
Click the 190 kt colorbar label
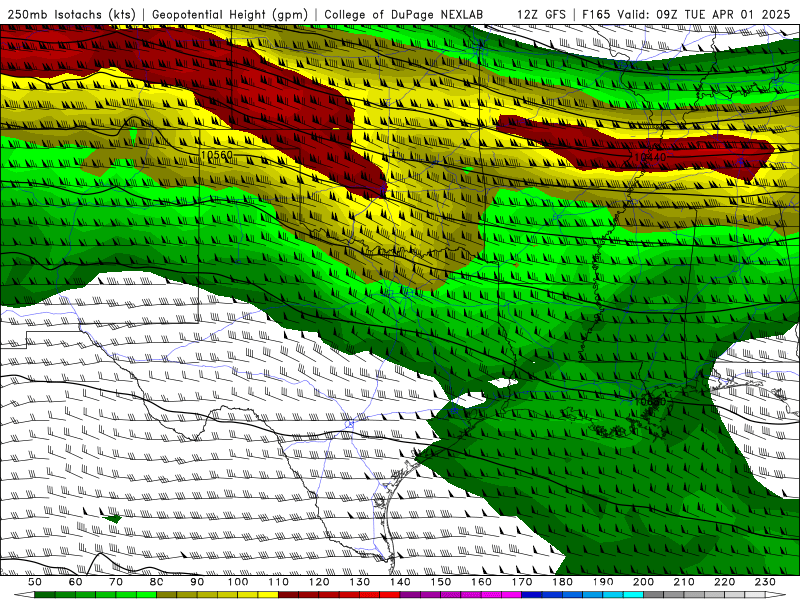pyautogui.click(x=603, y=582)
